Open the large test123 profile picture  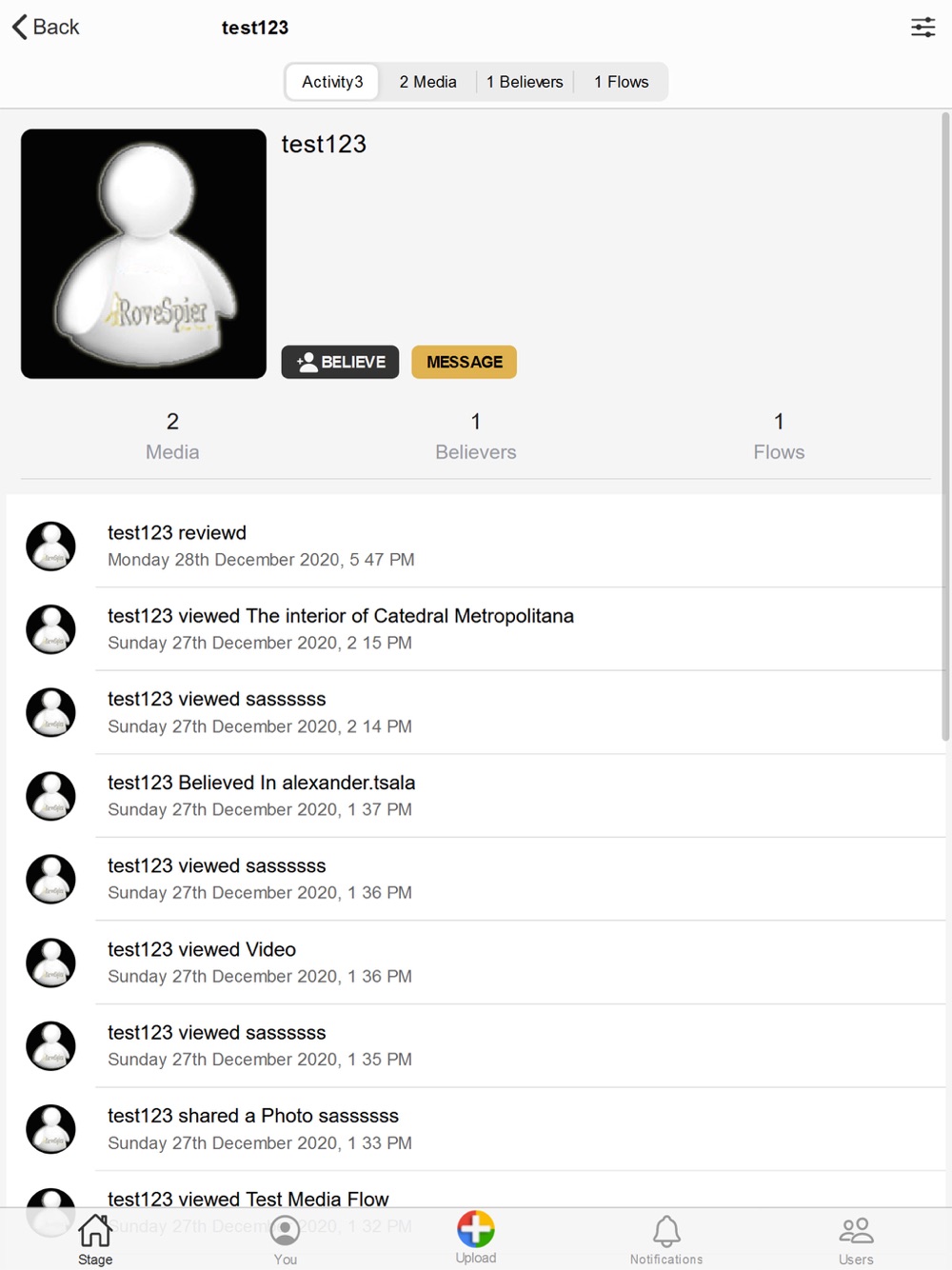(x=144, y=254)
